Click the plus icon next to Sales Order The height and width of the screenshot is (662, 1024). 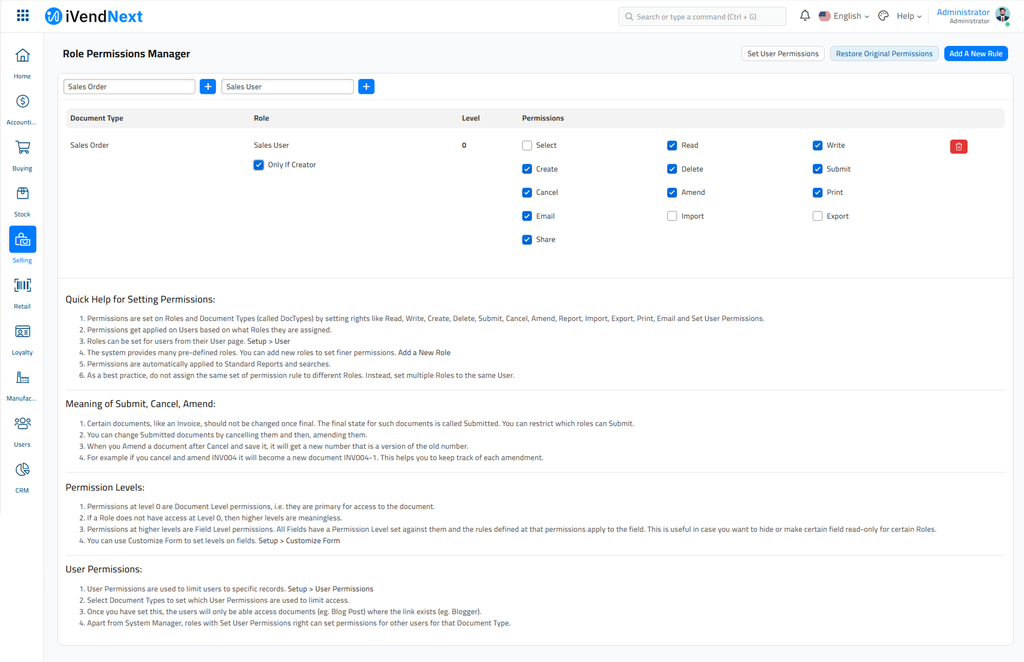(207, 86)
